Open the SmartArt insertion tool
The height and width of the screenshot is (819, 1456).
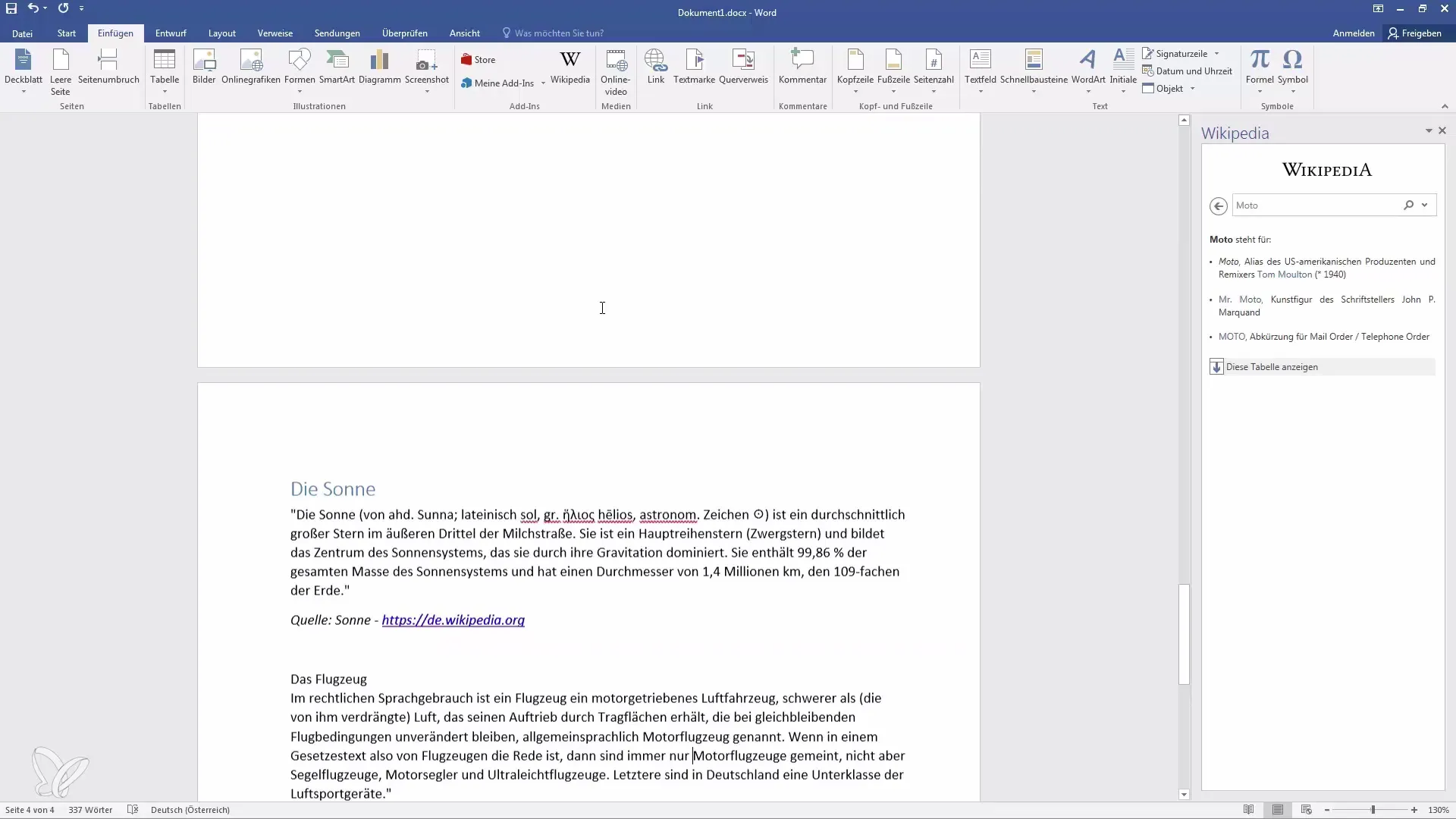pos(337,66)
